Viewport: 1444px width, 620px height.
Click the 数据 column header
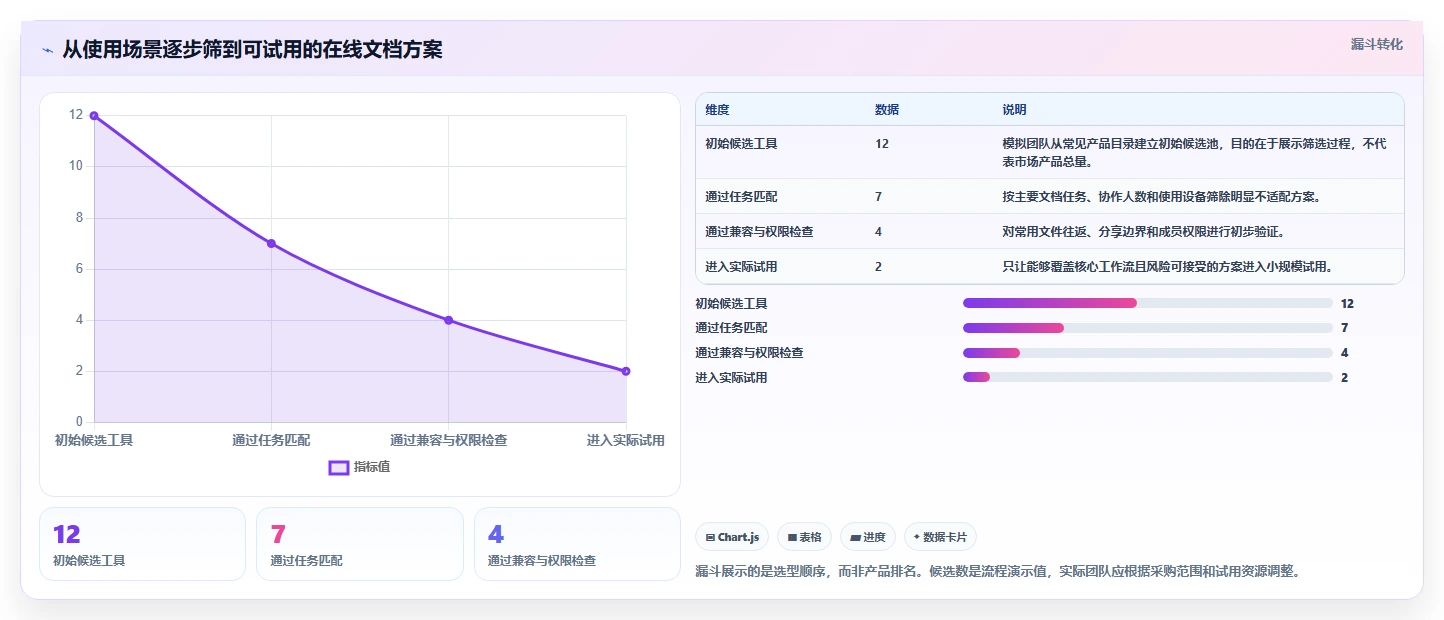(x=887, y=110)
